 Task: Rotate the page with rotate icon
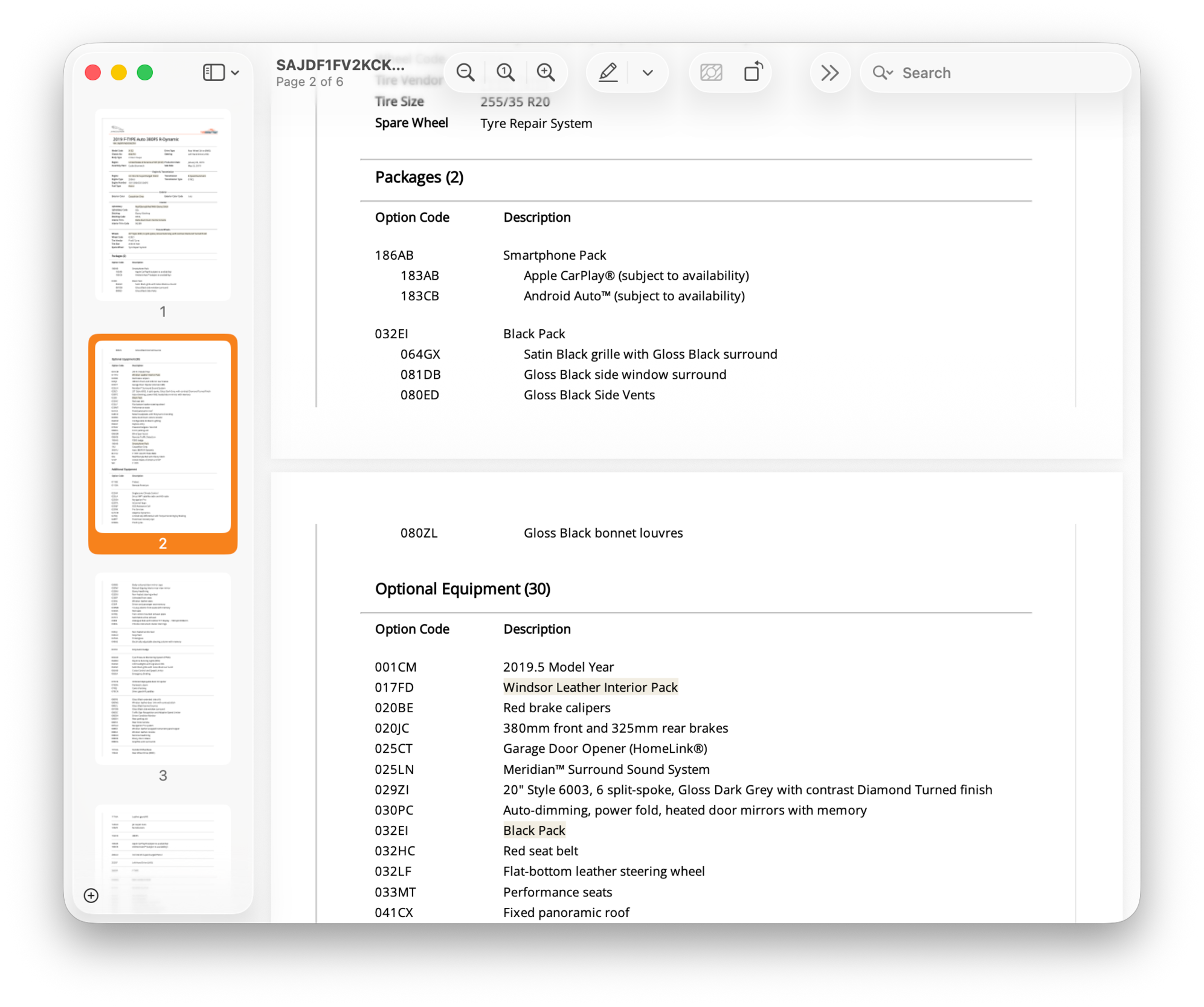(753, 72)
